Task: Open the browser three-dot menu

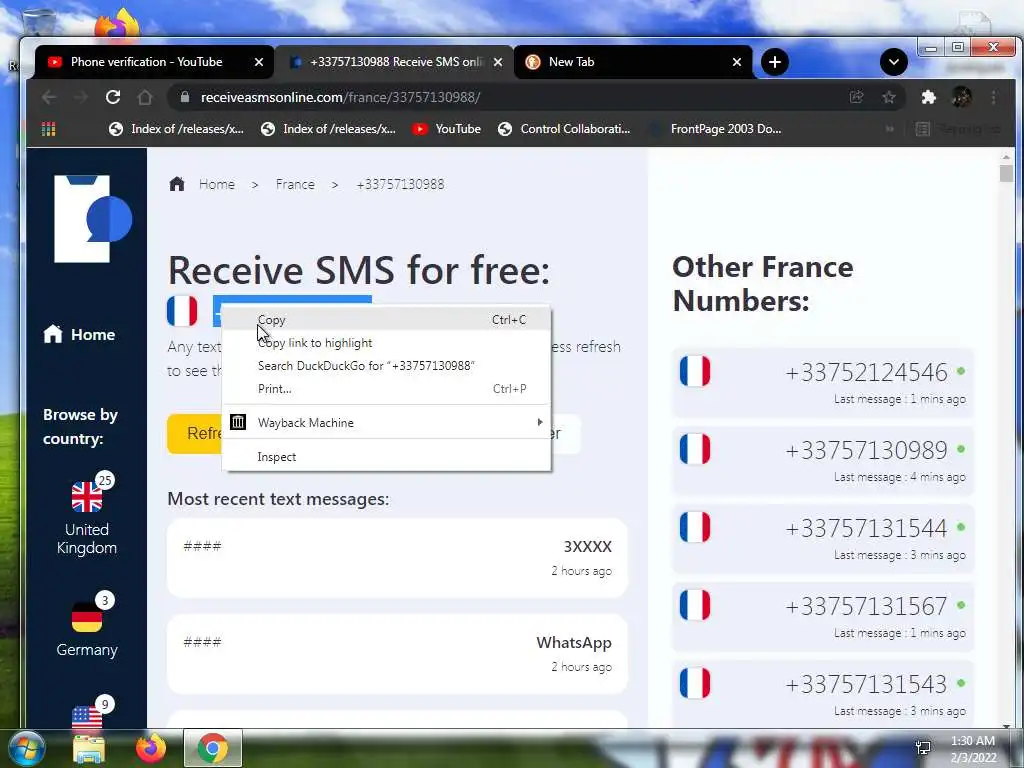Action: coord(993,97)
